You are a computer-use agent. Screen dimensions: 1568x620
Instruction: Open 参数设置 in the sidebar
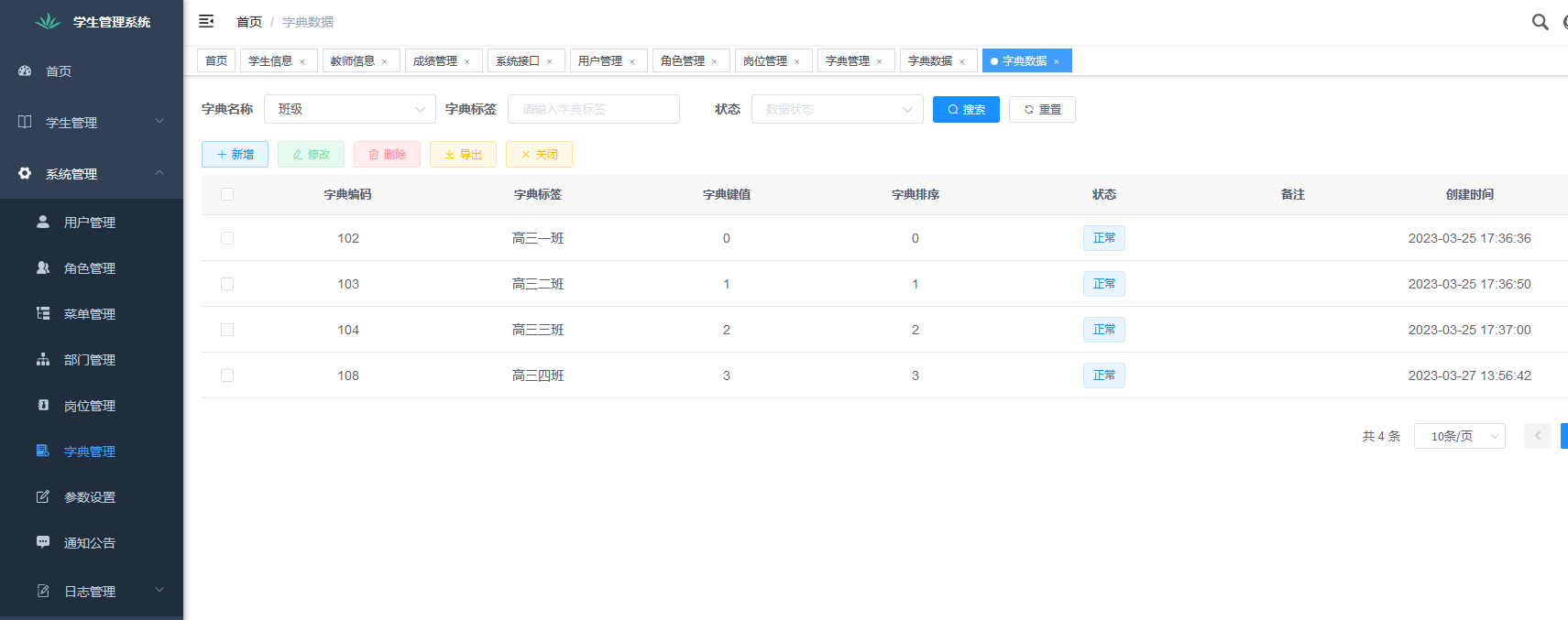[92, 497]
